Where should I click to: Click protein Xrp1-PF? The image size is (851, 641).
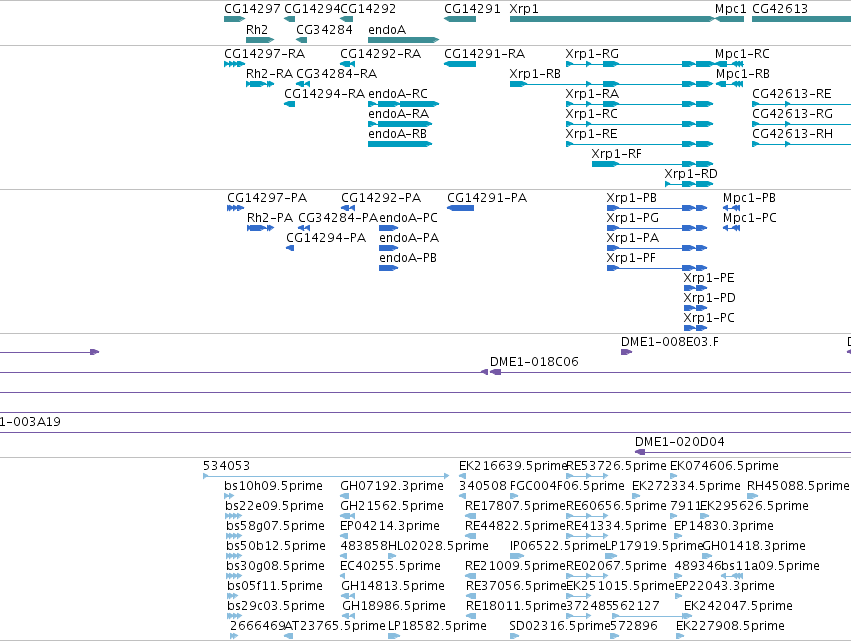point(631,258)
